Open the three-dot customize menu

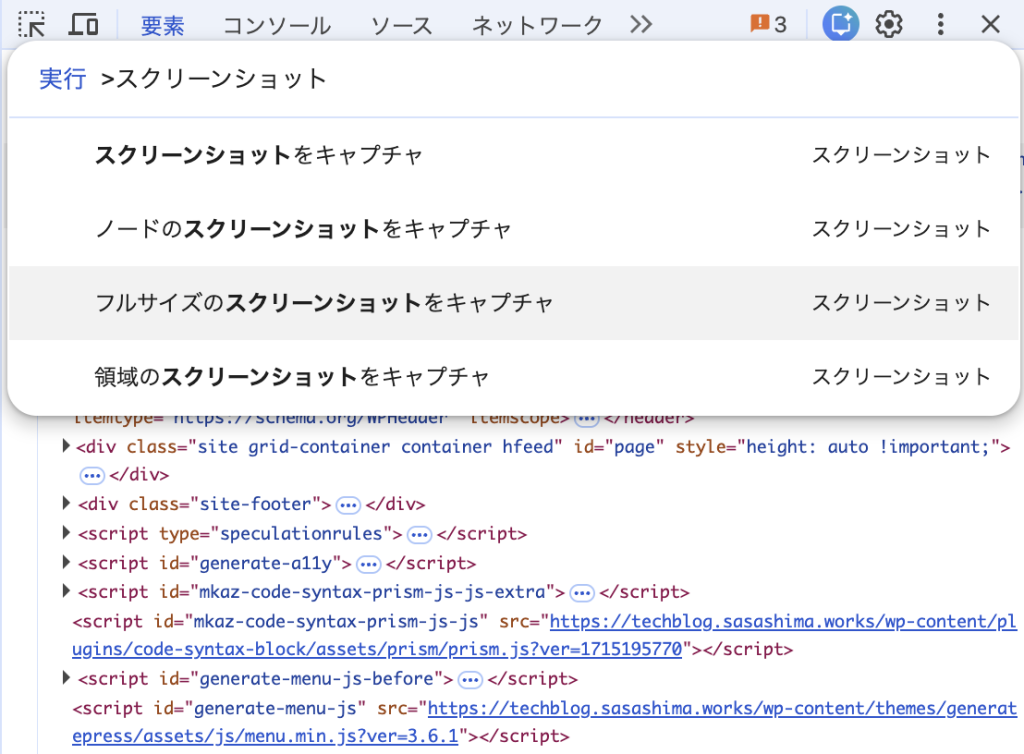tap(940, 25)
